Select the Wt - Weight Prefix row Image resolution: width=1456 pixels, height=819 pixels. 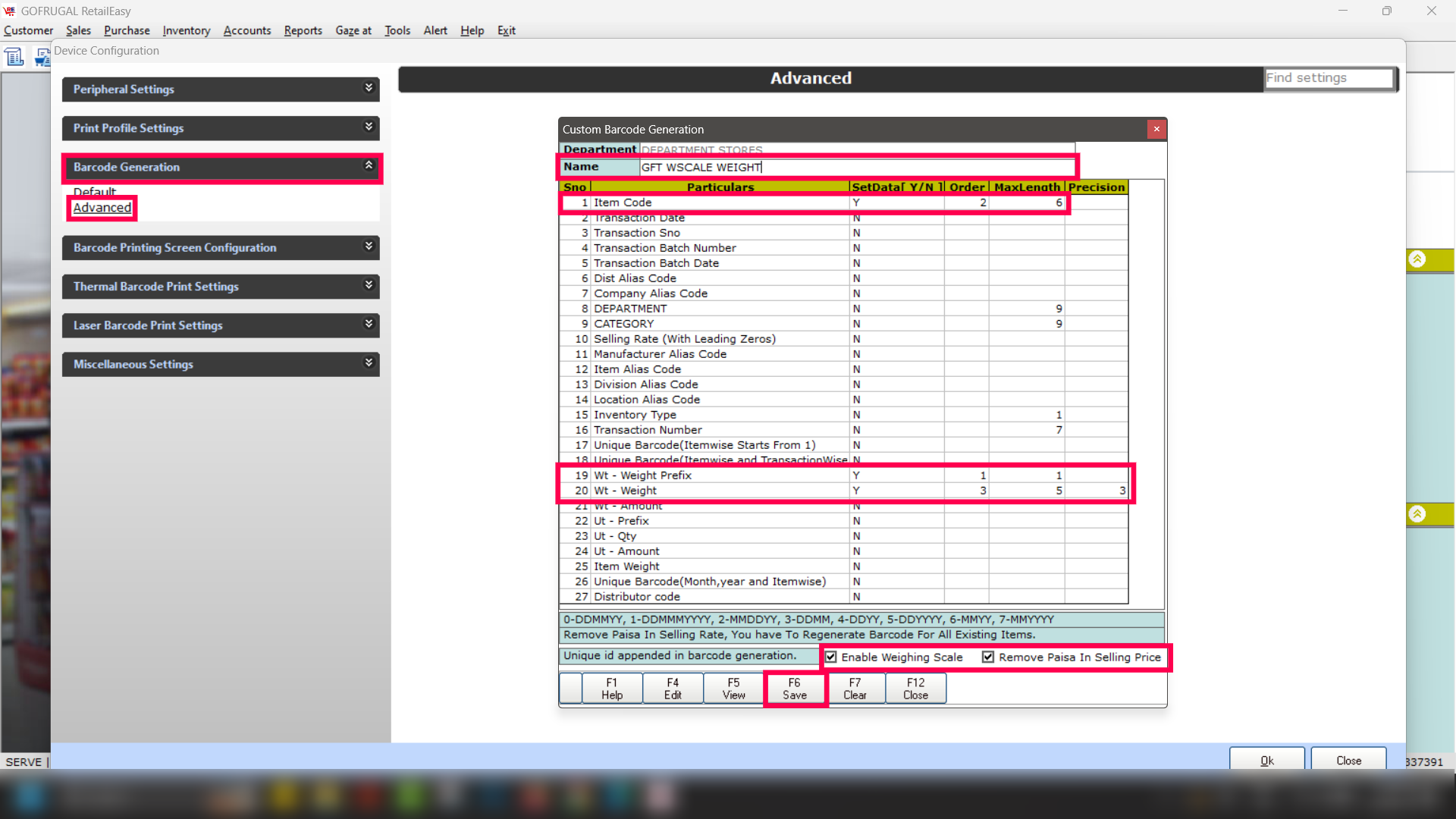coord(642,475)
